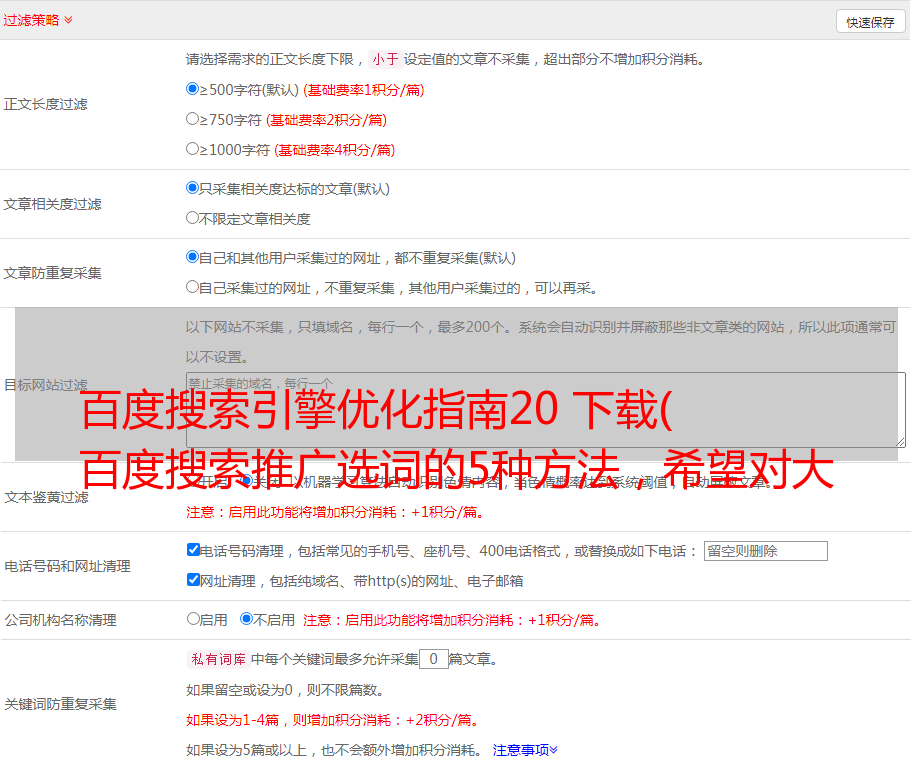This screenshot has width=912, height=768.
Task: Choose 不限定文章相关度 option
Action: click(193, 218)
